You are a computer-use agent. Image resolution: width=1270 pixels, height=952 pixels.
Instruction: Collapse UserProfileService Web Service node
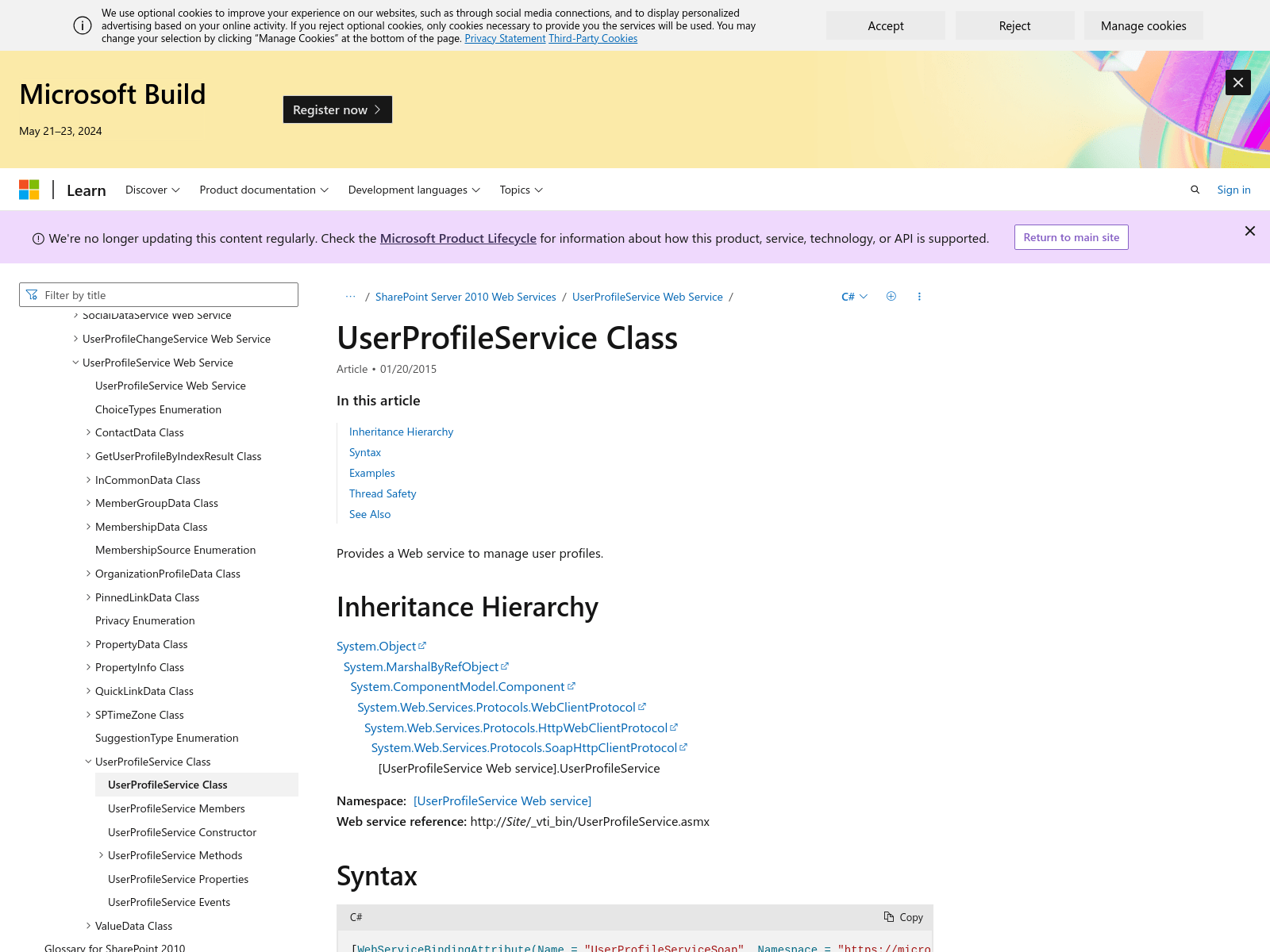(75, 363)
